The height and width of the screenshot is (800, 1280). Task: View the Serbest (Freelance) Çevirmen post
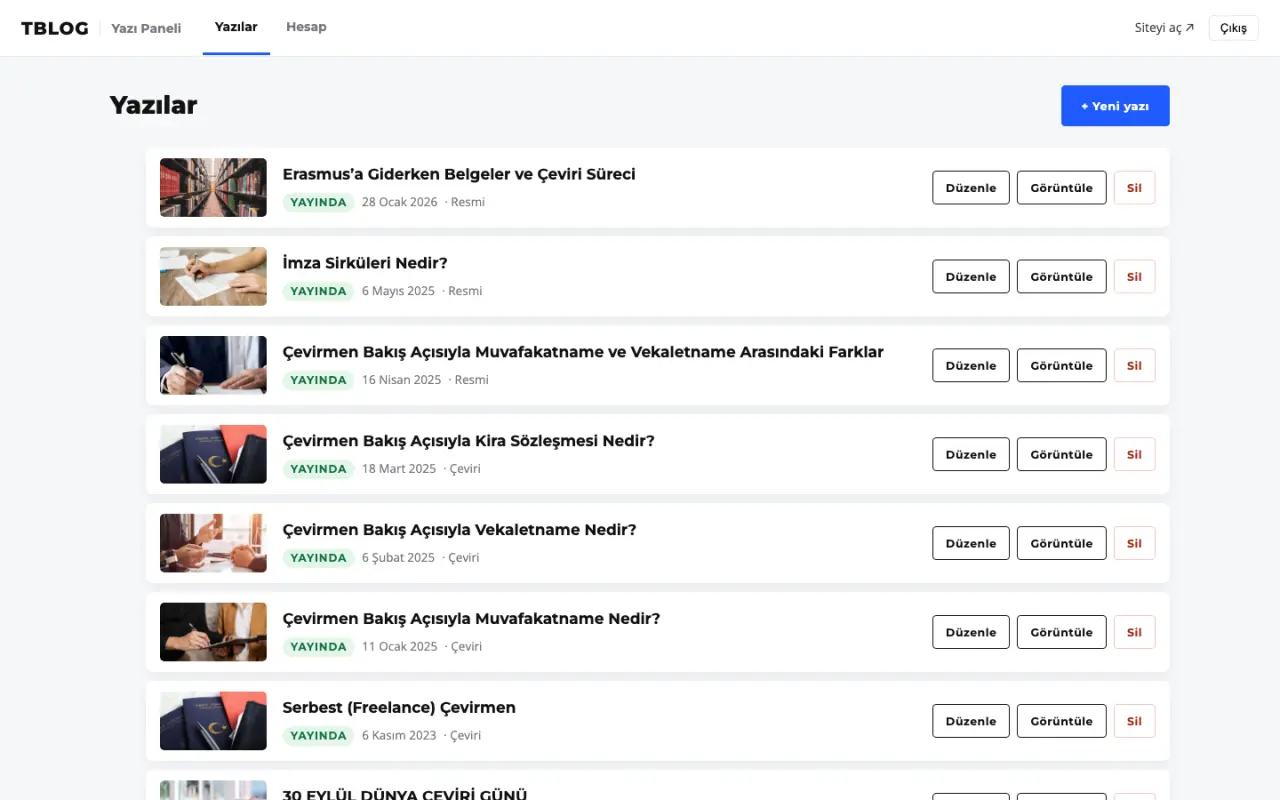point(1062,722)
